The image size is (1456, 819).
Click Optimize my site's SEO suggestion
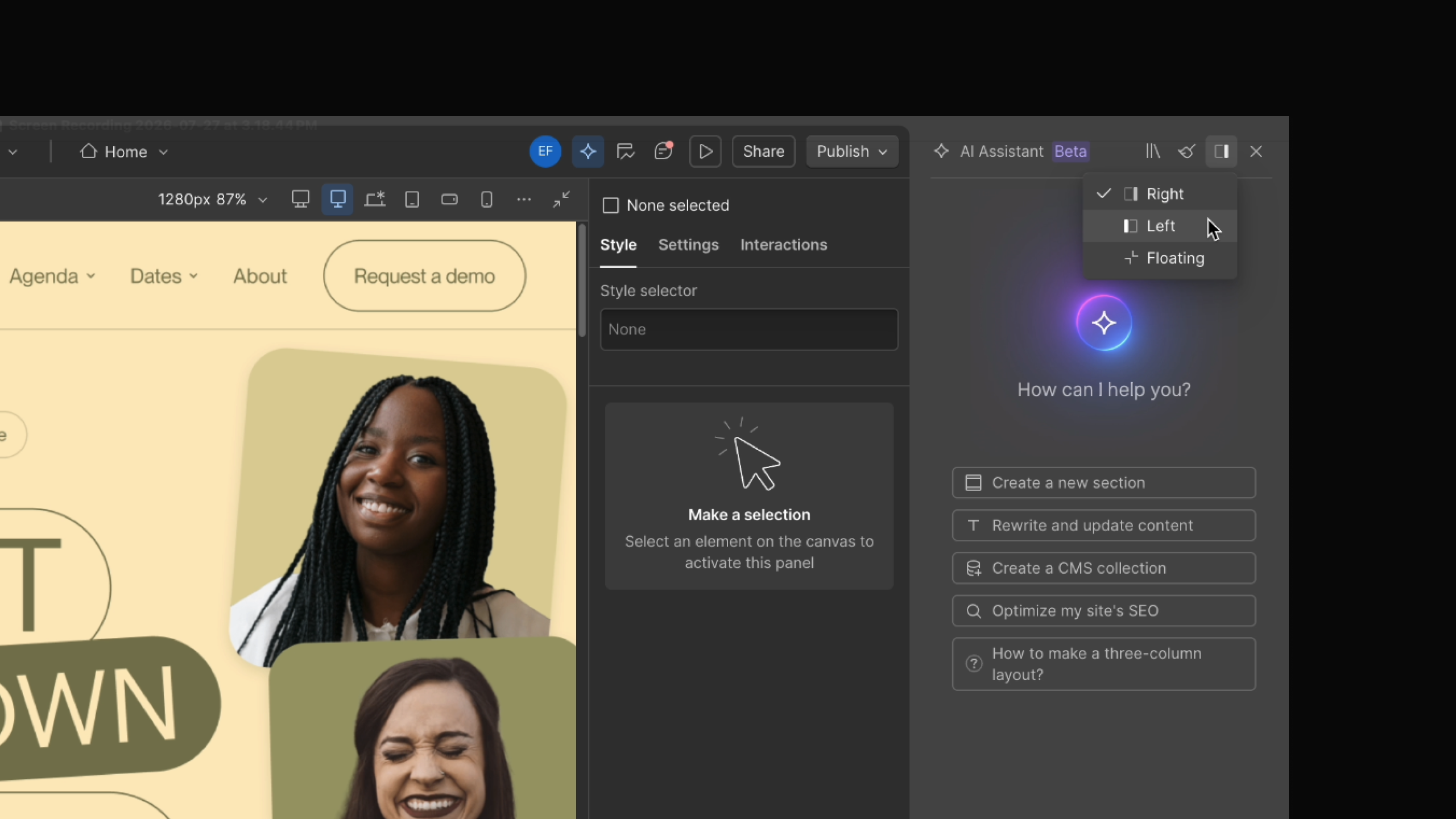point(1103,611)
